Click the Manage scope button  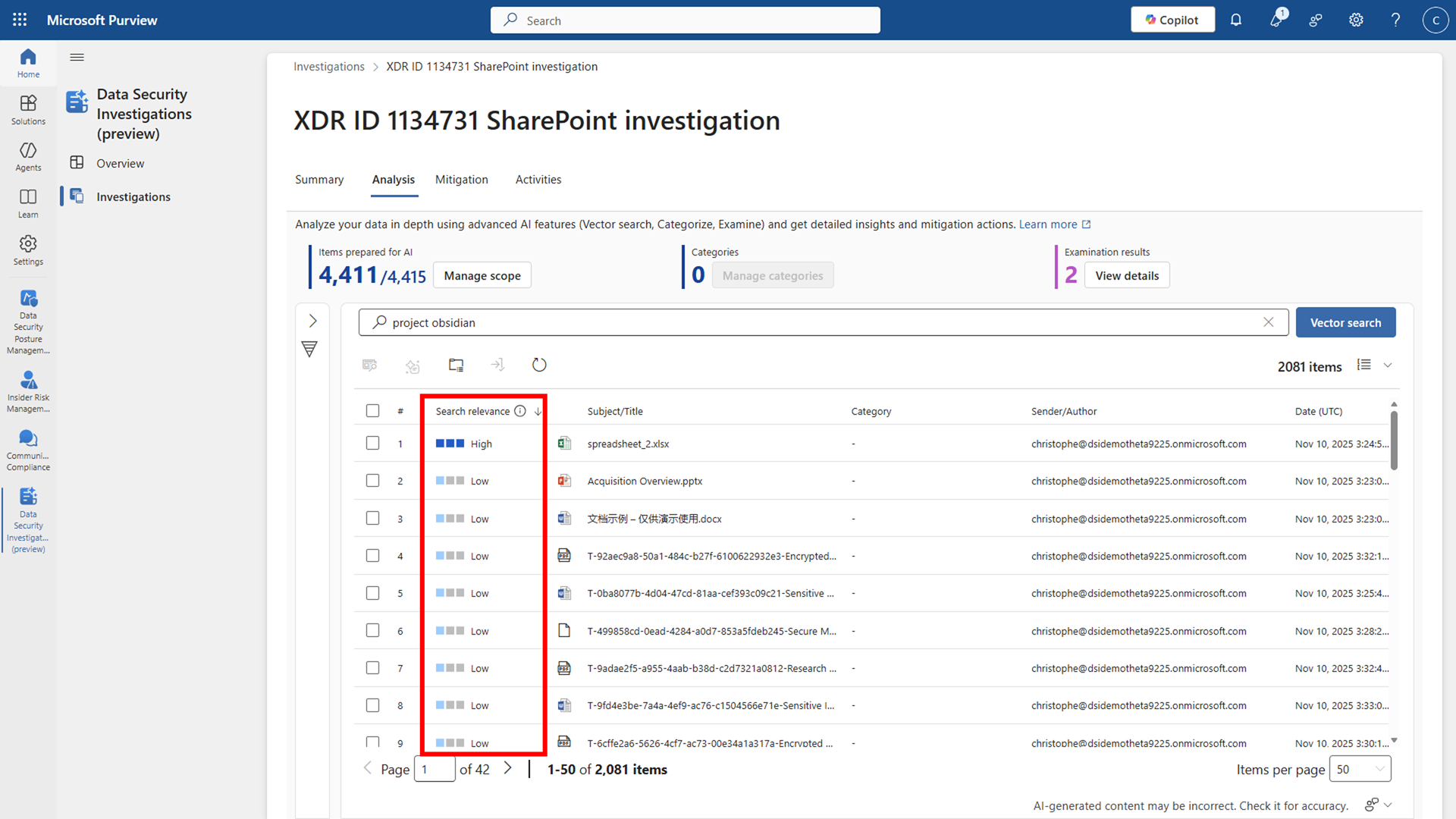coord(482,275)
